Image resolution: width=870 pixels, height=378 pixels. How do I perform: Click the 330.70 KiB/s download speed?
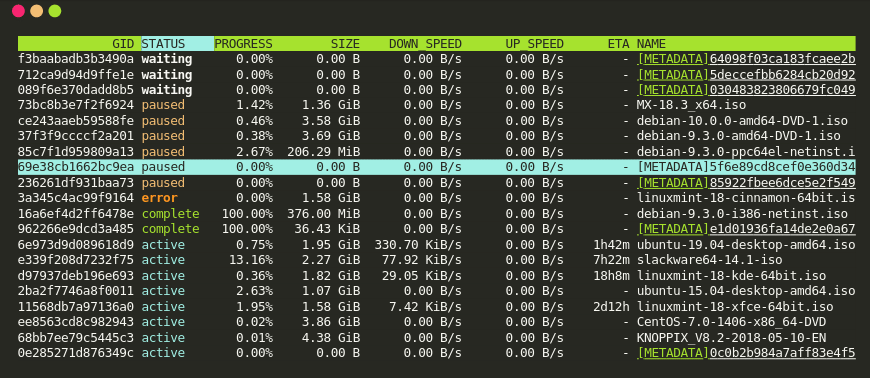418,245
